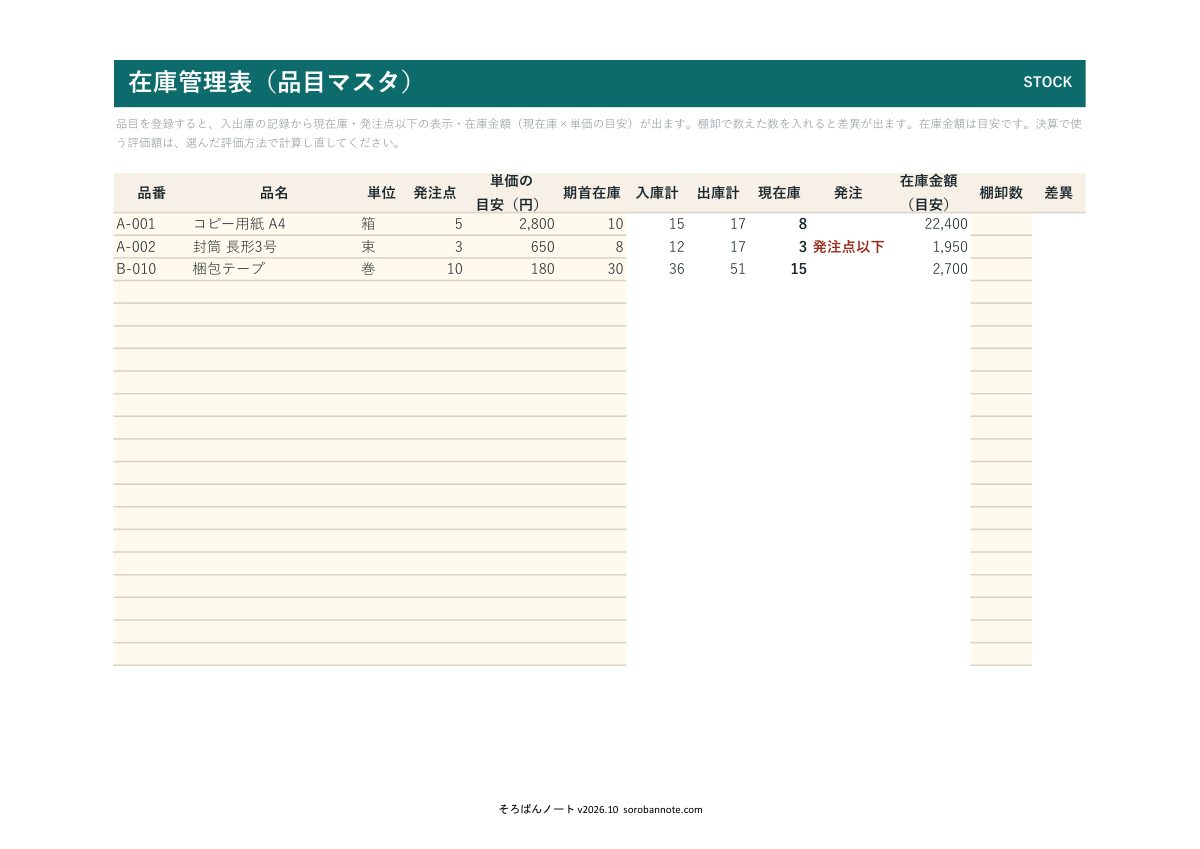This screenshot has height=849, width=1200.
Task: Click 棚卸数 input cell for A-002
Action: pyautogui.click(x=1001, y=247)
